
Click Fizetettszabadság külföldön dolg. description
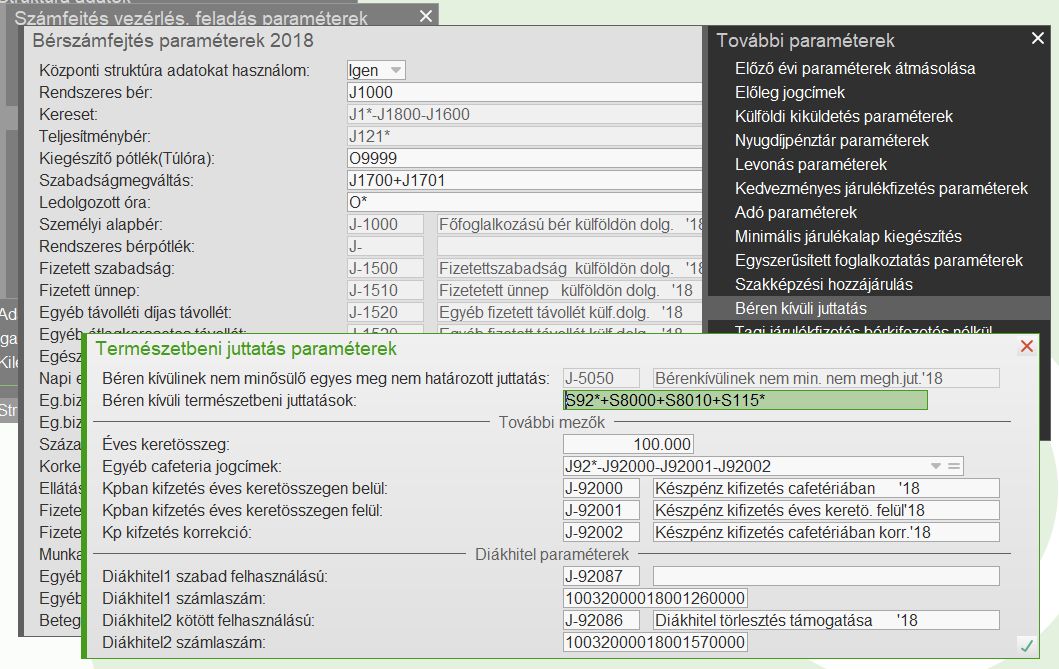(x=569, y=268)
